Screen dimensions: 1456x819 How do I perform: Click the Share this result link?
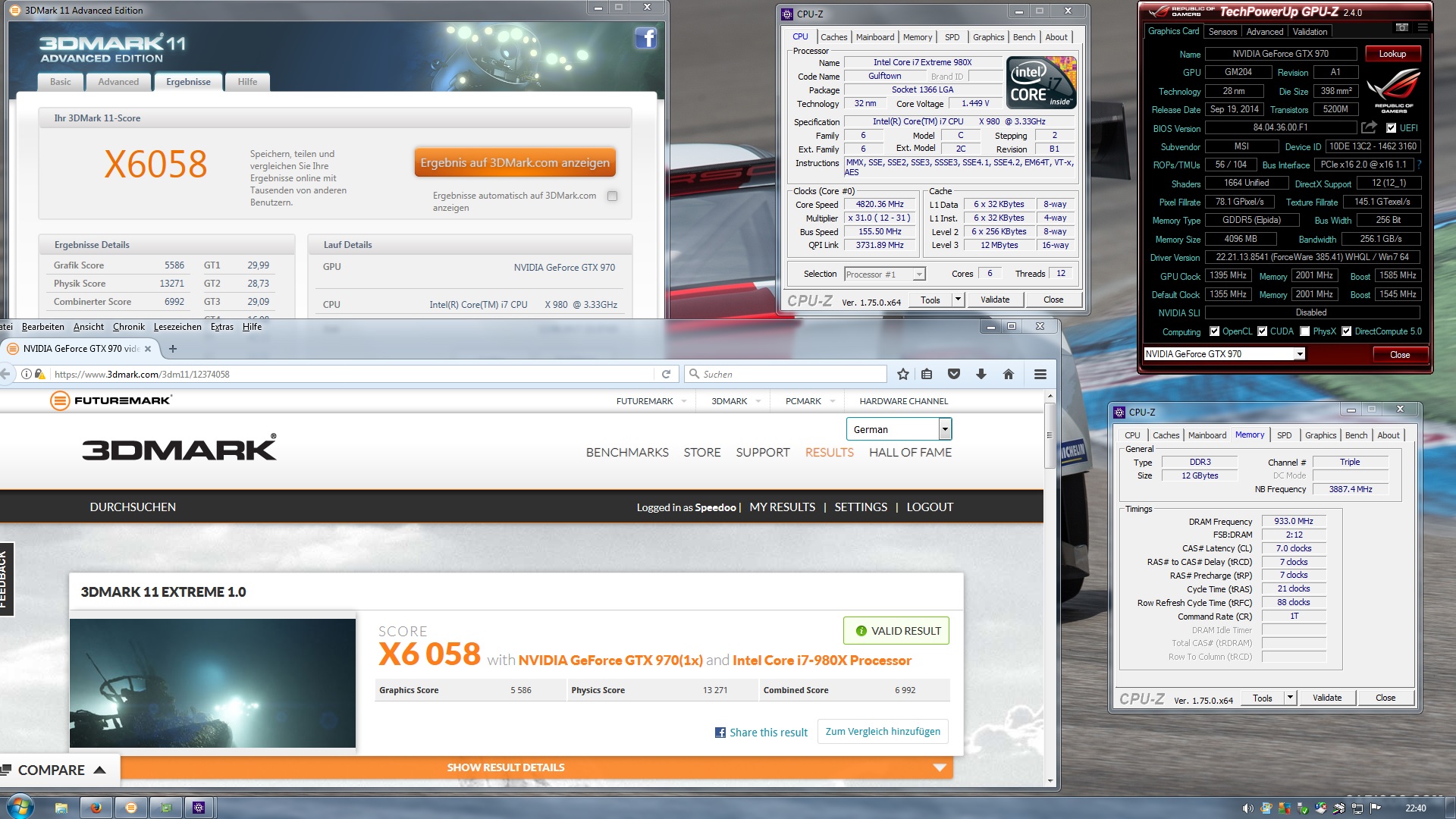(x=761, y=733)
